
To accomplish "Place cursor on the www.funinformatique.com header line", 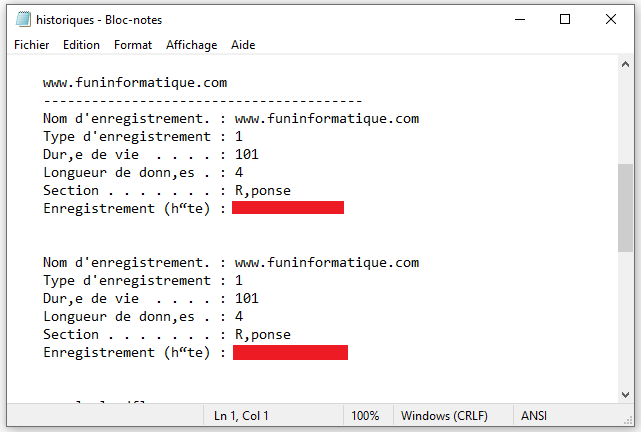I will 135,83.
